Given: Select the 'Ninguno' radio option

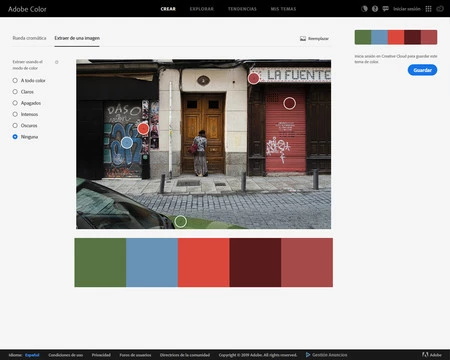Looking at the screenshot, I should coord(15,137).
